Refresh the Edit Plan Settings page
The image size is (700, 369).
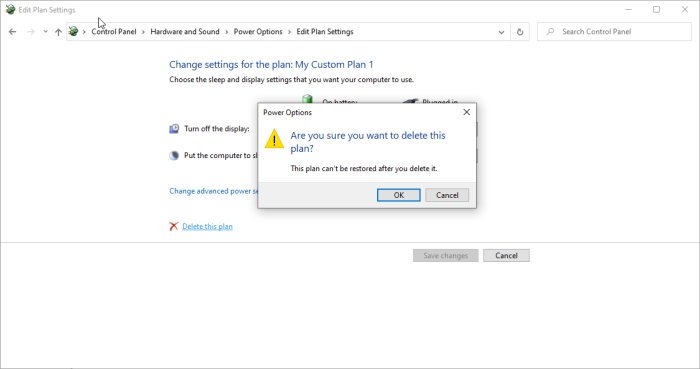tap(520, 32)
